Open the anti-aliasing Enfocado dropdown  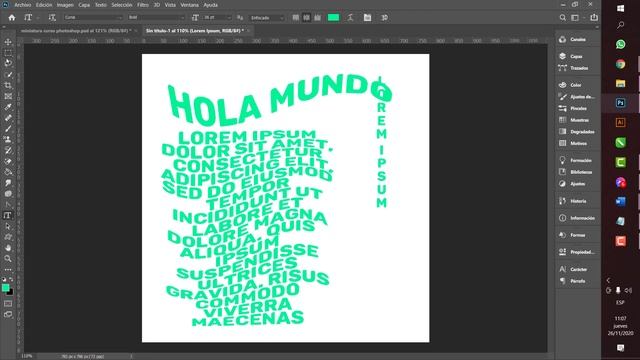(267, 18)
